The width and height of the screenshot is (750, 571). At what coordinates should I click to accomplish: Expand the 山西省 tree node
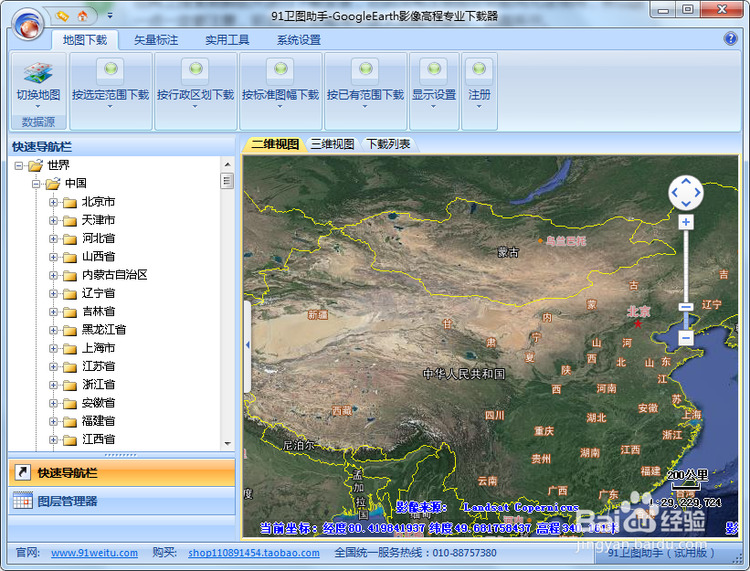[x=54, y=257]
